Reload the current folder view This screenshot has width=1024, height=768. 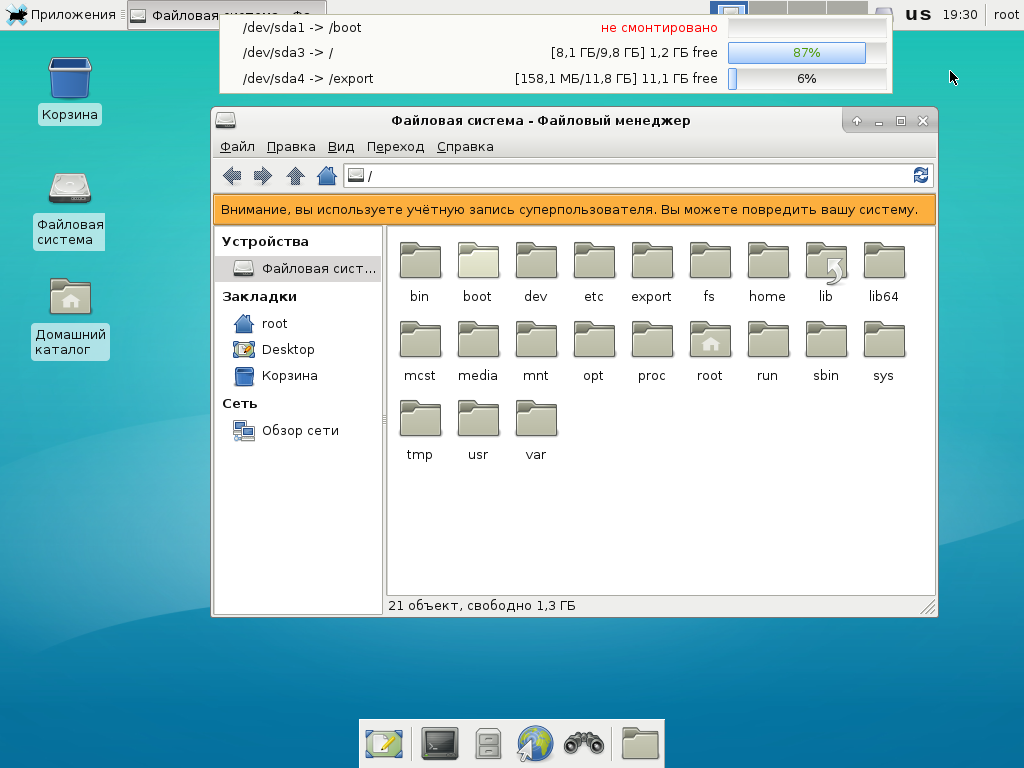coord(921,176)
